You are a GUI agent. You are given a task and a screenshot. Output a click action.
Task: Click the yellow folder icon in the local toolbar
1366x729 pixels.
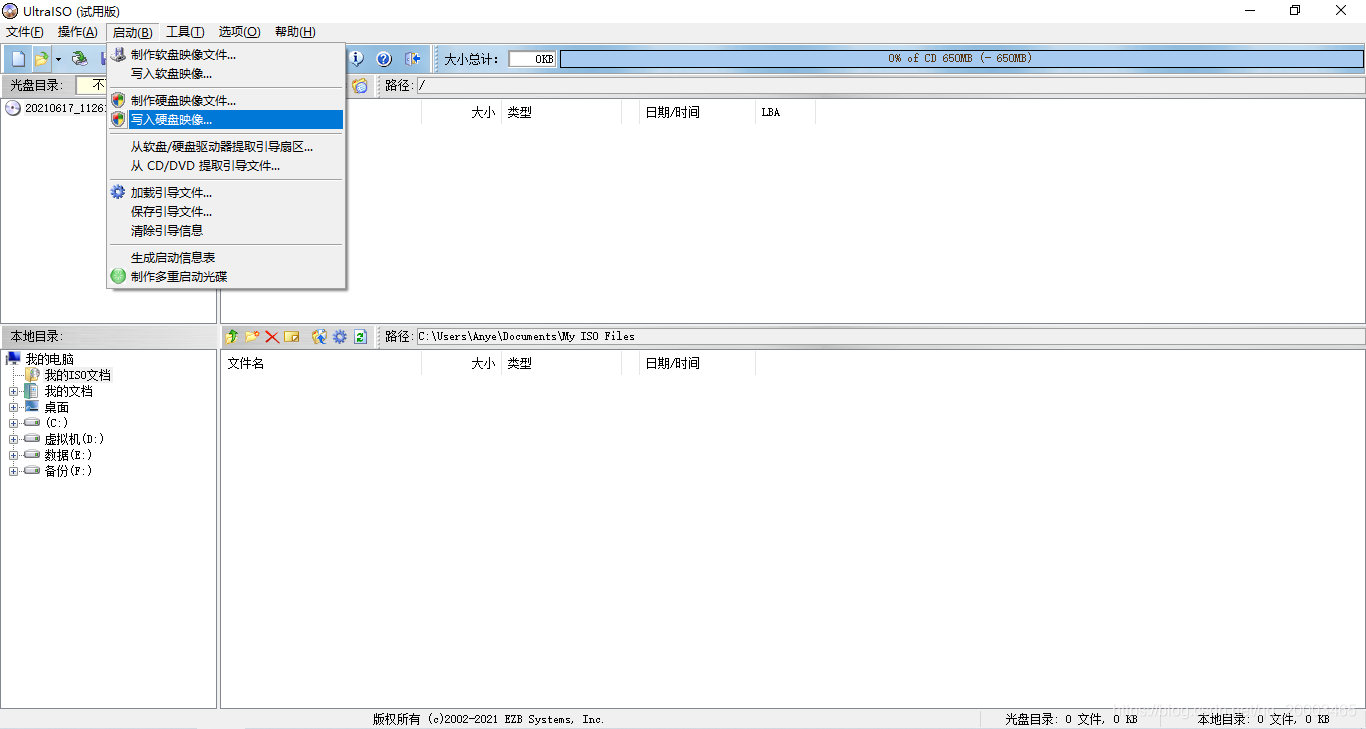pos(292,337)
